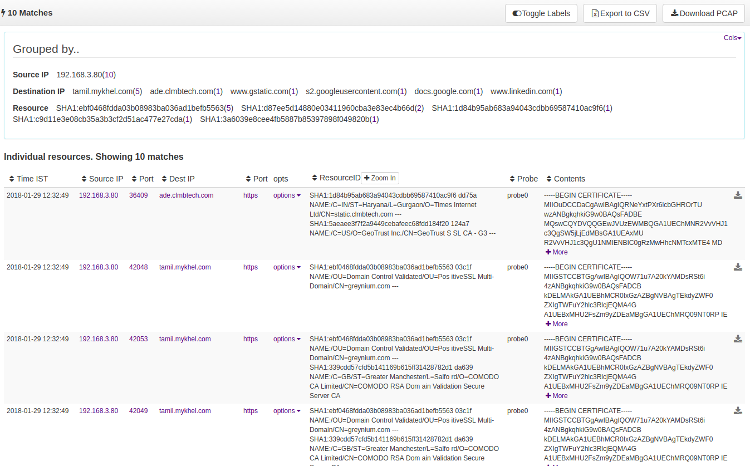Click Zoom in button on ResourceID header

[381, 177]
